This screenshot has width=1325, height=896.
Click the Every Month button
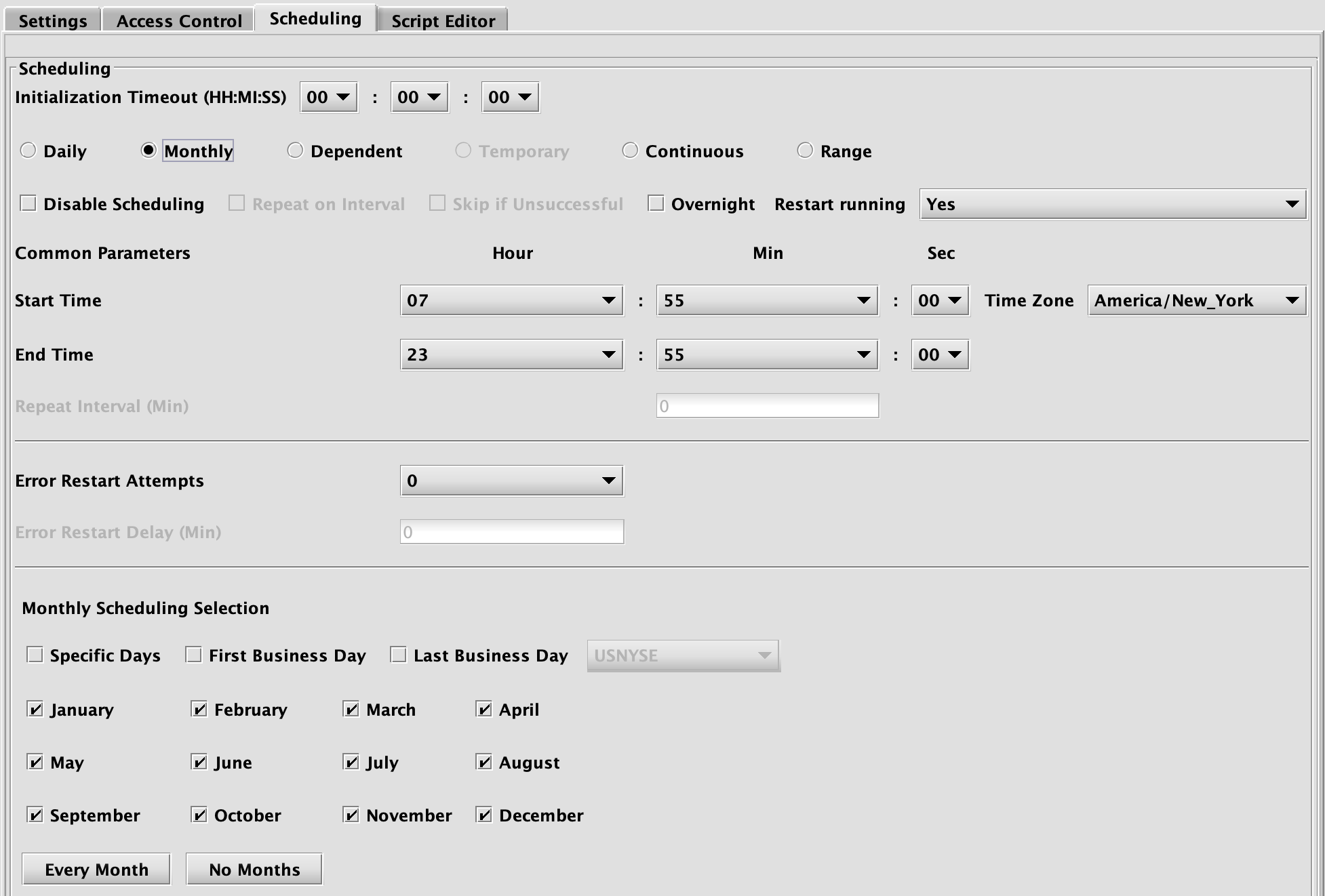pyautogui.click(x=96, y=869)
